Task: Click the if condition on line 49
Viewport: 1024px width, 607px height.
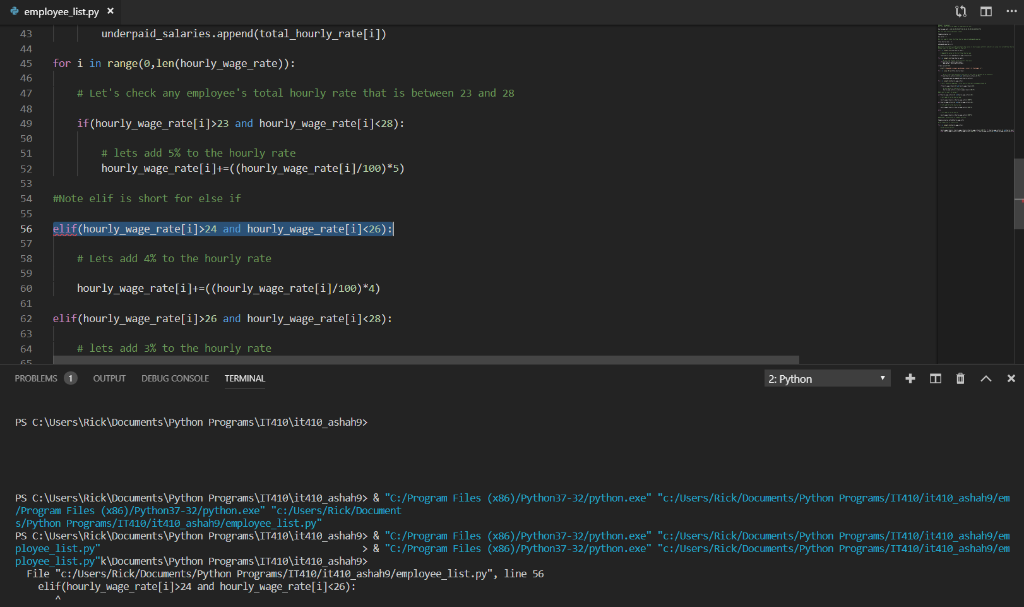Action: click(241, 123)
